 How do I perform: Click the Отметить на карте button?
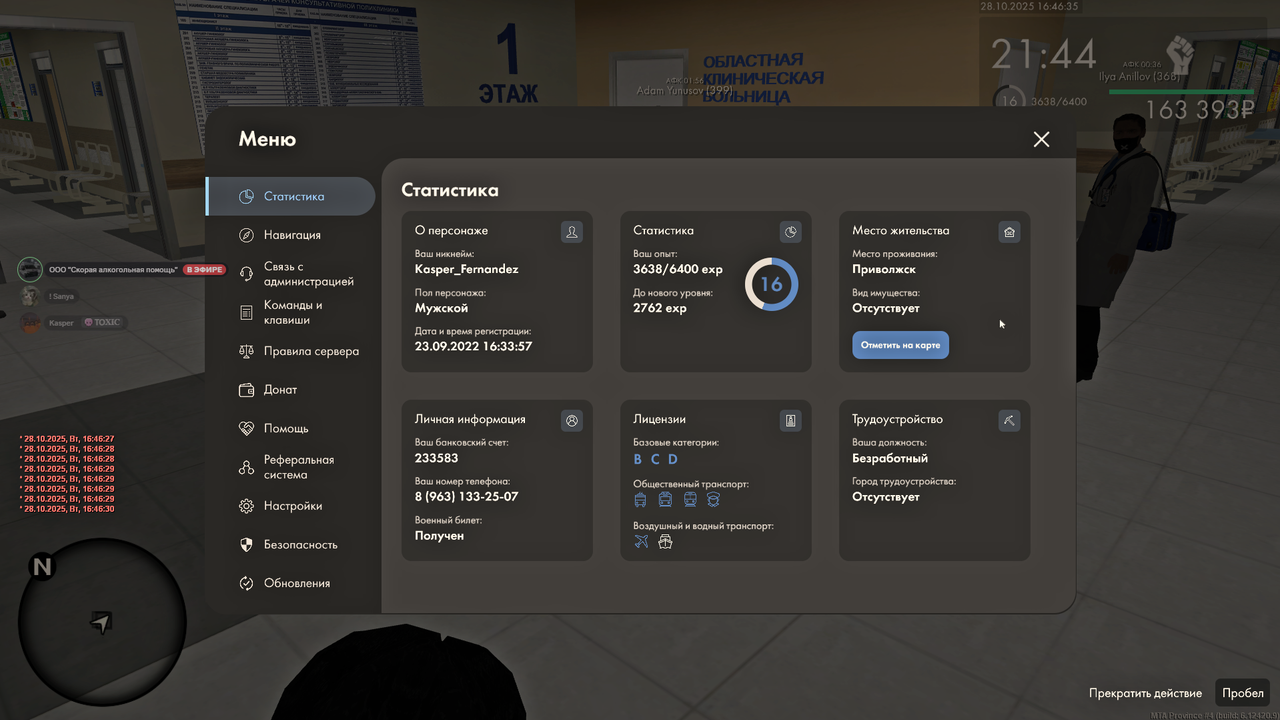[900, 345]
